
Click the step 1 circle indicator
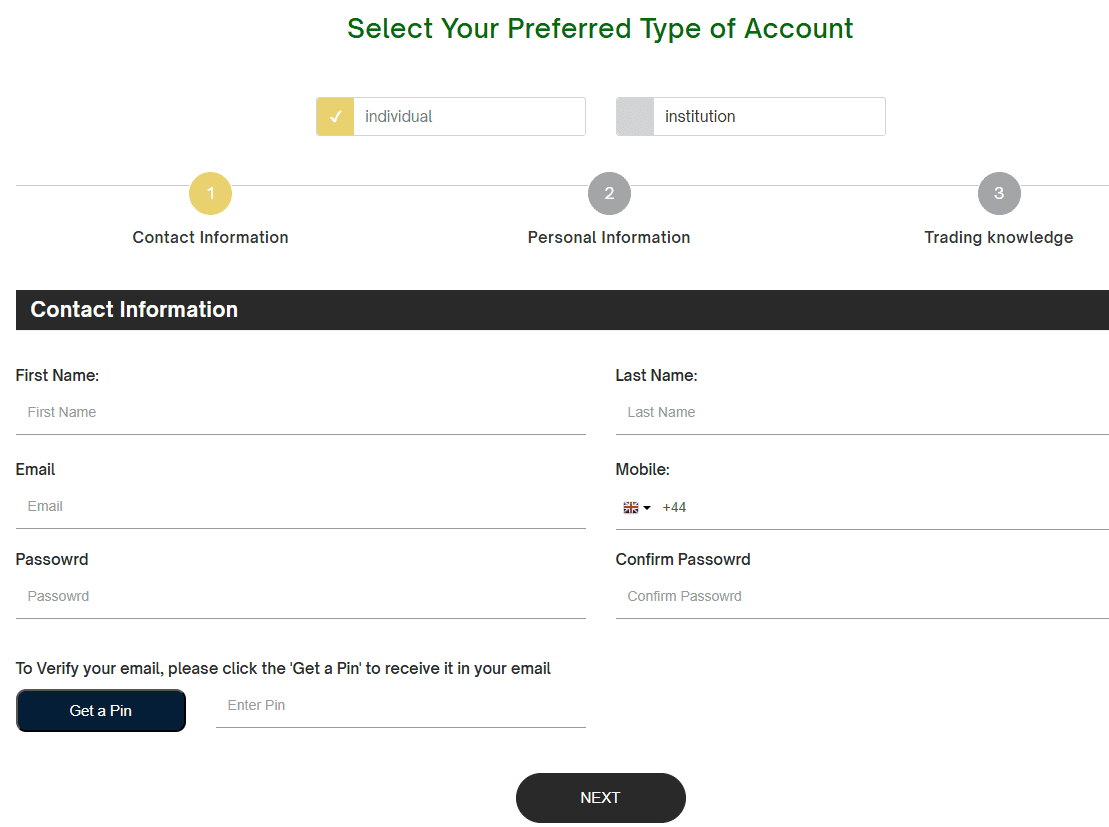[210, 193]
